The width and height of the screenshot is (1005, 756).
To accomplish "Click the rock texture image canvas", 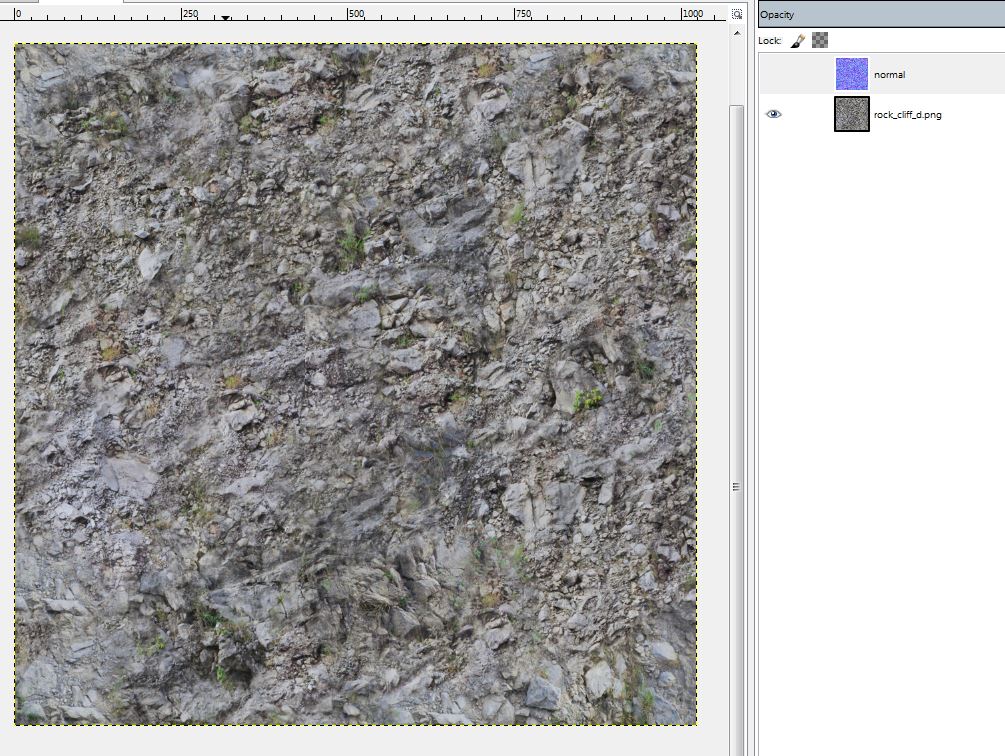I will point(356,384).
